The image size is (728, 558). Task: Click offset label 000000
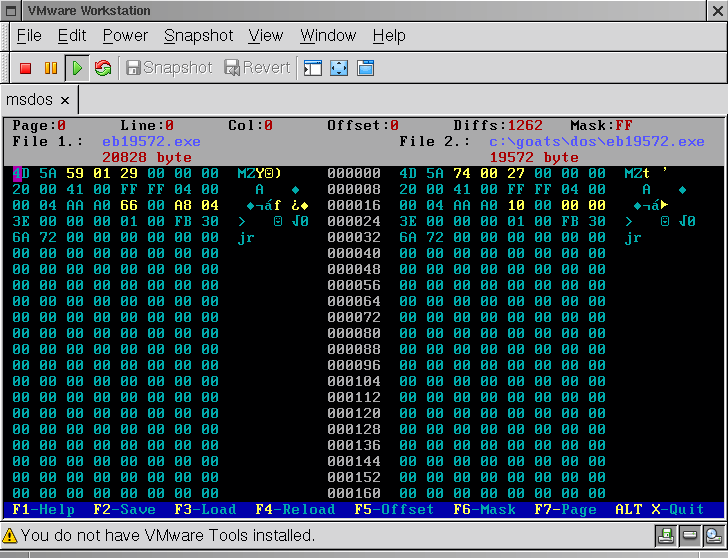tap(354, 174)
